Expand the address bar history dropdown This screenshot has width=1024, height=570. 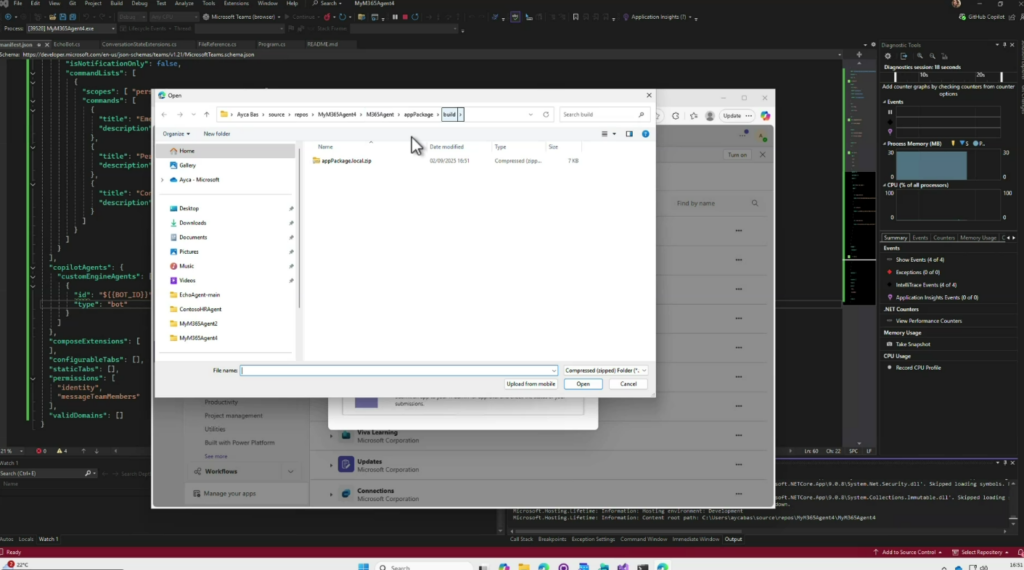pyautogui.click(x=530, y=114)
